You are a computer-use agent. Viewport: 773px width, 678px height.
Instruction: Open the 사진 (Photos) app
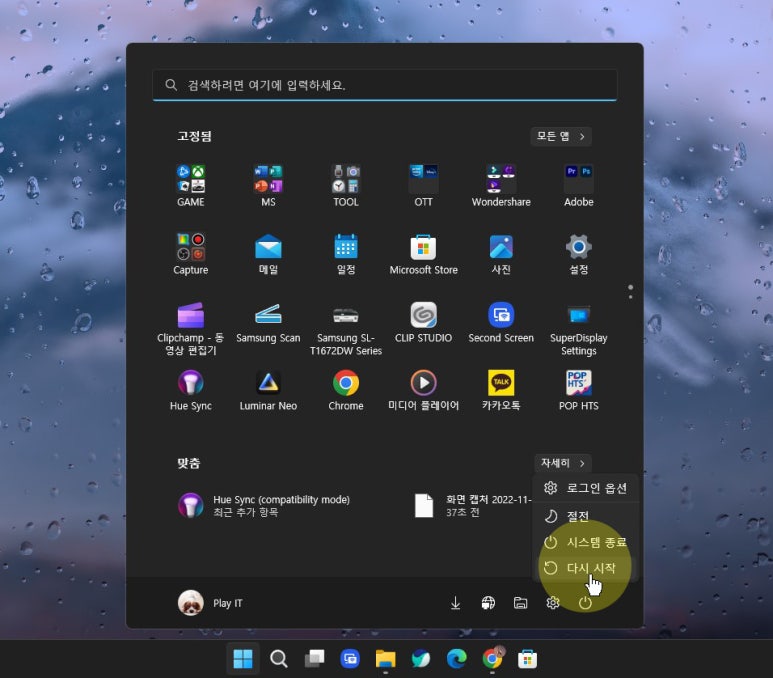501,254
